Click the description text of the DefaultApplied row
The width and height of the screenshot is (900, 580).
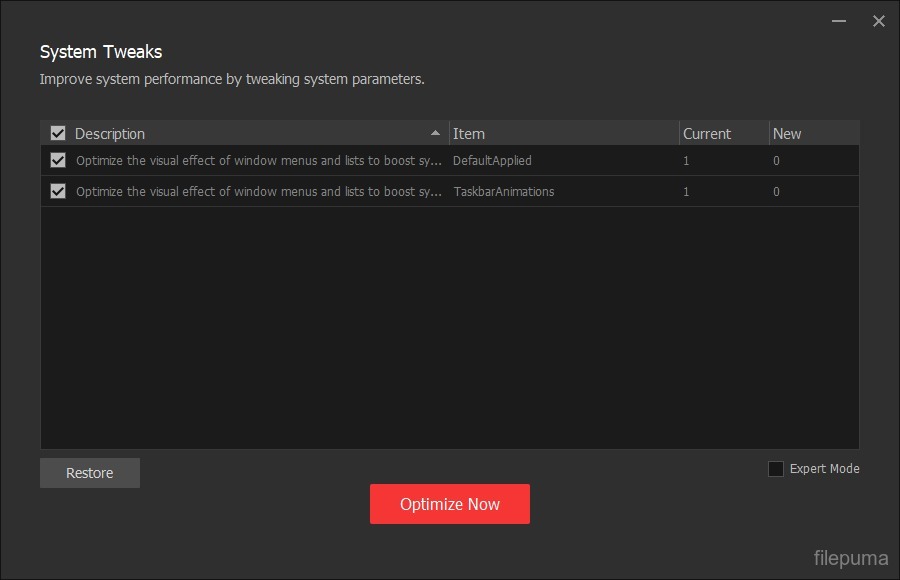click(259, 161)
